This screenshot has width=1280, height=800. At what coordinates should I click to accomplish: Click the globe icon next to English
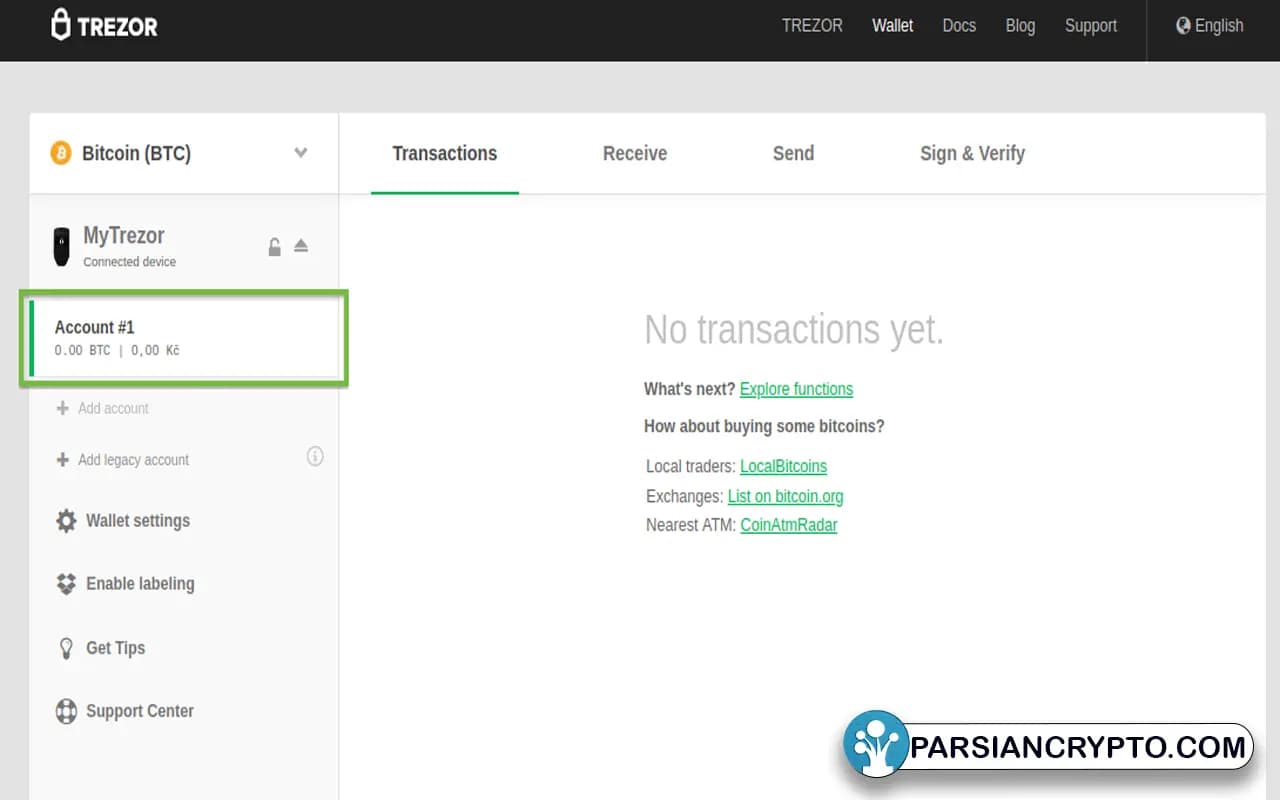pos(1184,26)
